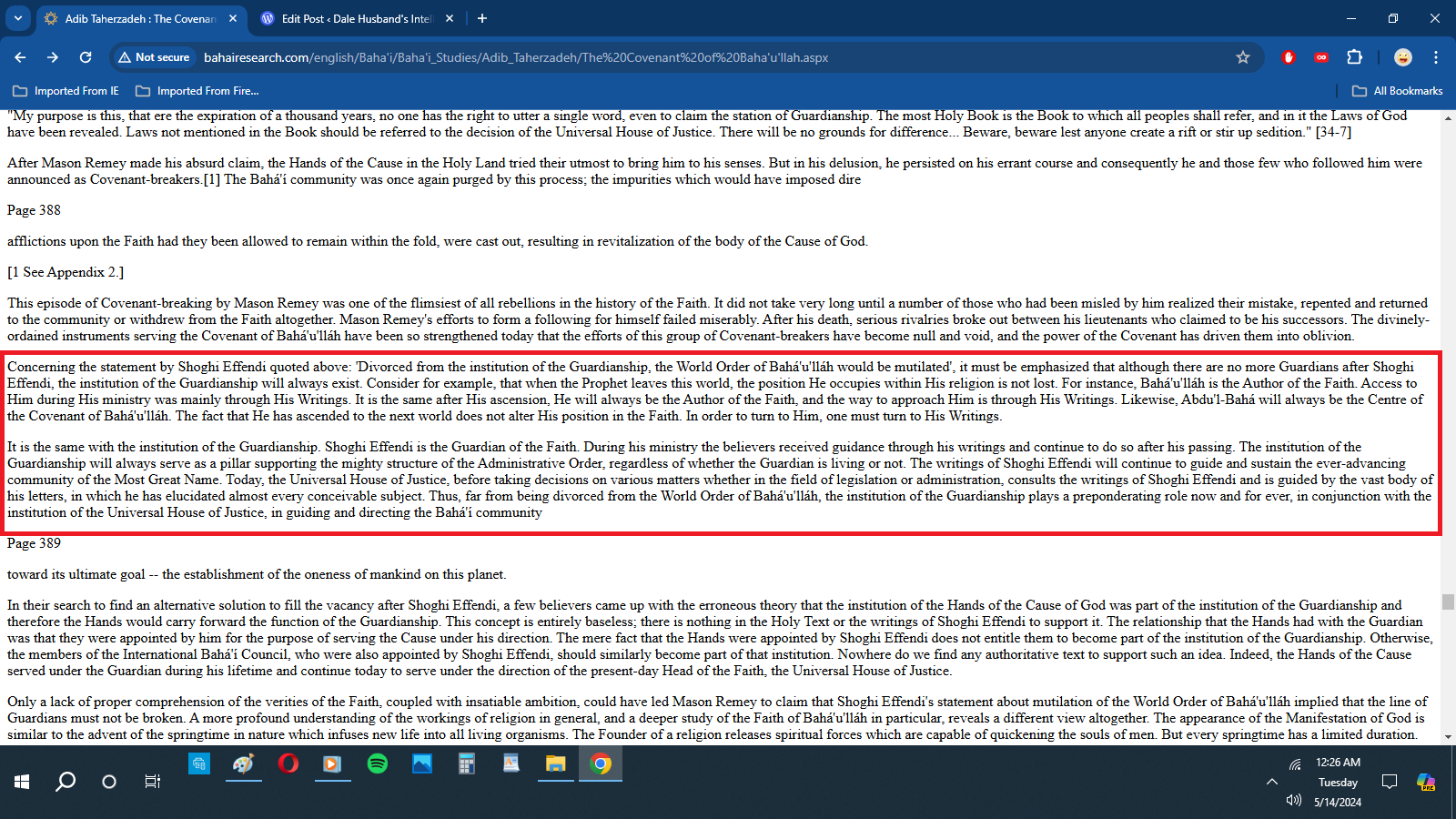Open Chrome's three-dot menu
The image size is (1456, 819).
point(1436,57)
